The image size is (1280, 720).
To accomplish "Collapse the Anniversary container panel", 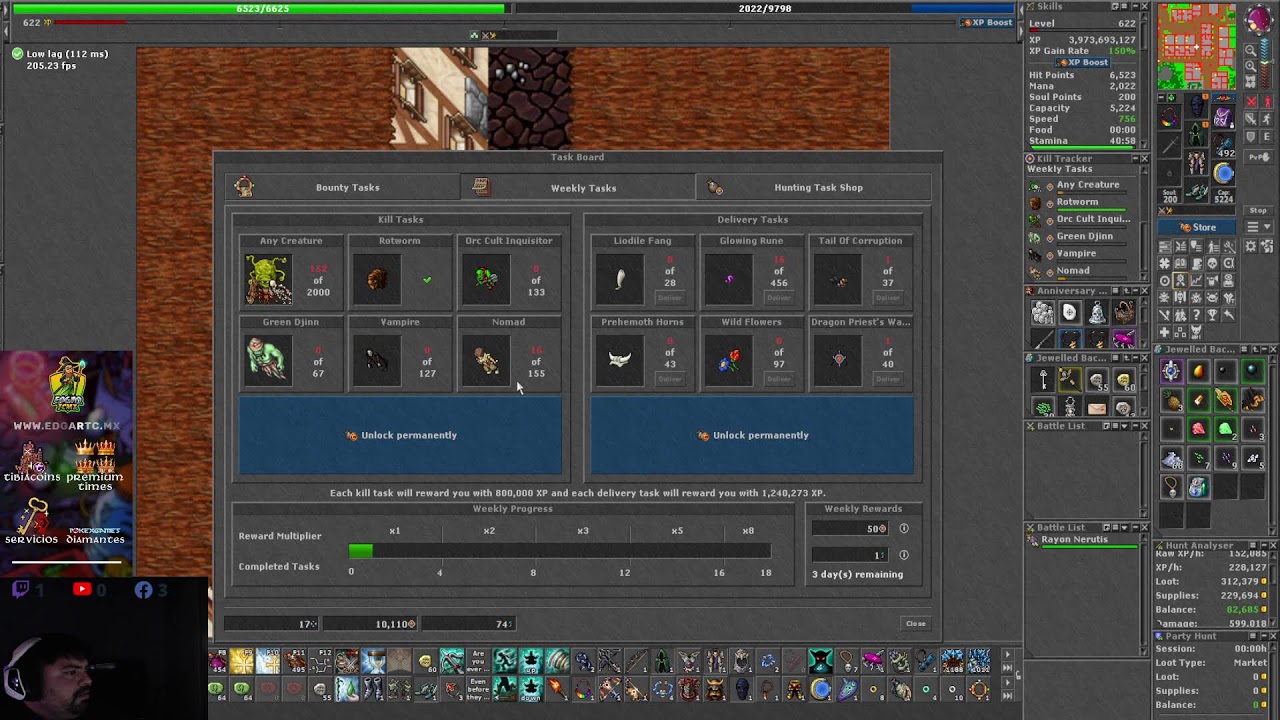I will [1135, 291].
